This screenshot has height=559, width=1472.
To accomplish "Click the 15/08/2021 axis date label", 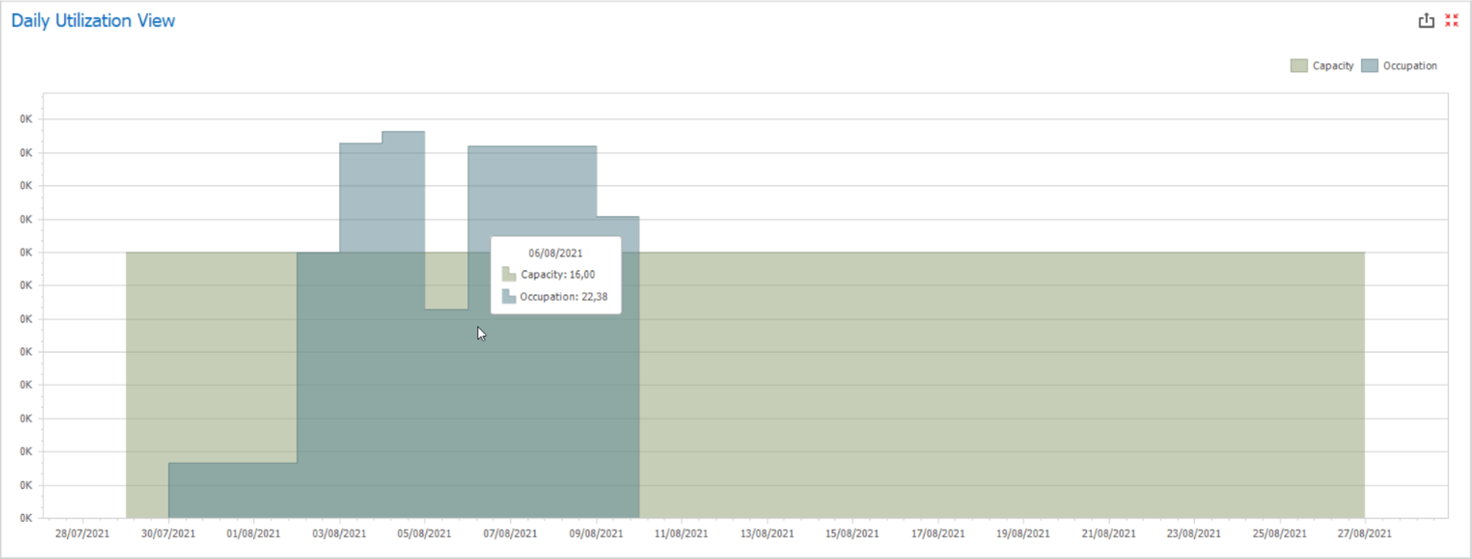I will coord(853,534).
